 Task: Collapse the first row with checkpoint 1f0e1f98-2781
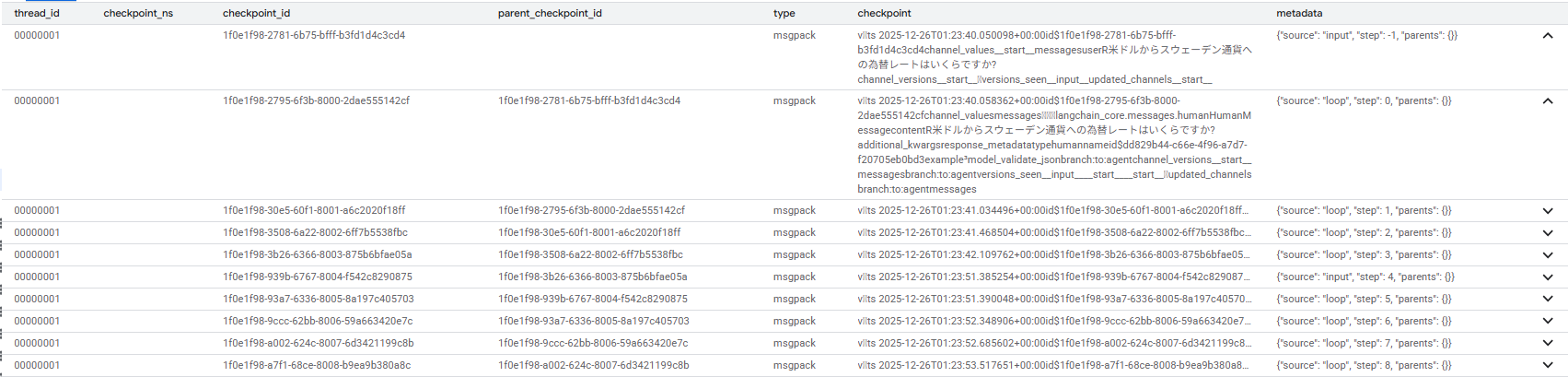pos(1547,36)
